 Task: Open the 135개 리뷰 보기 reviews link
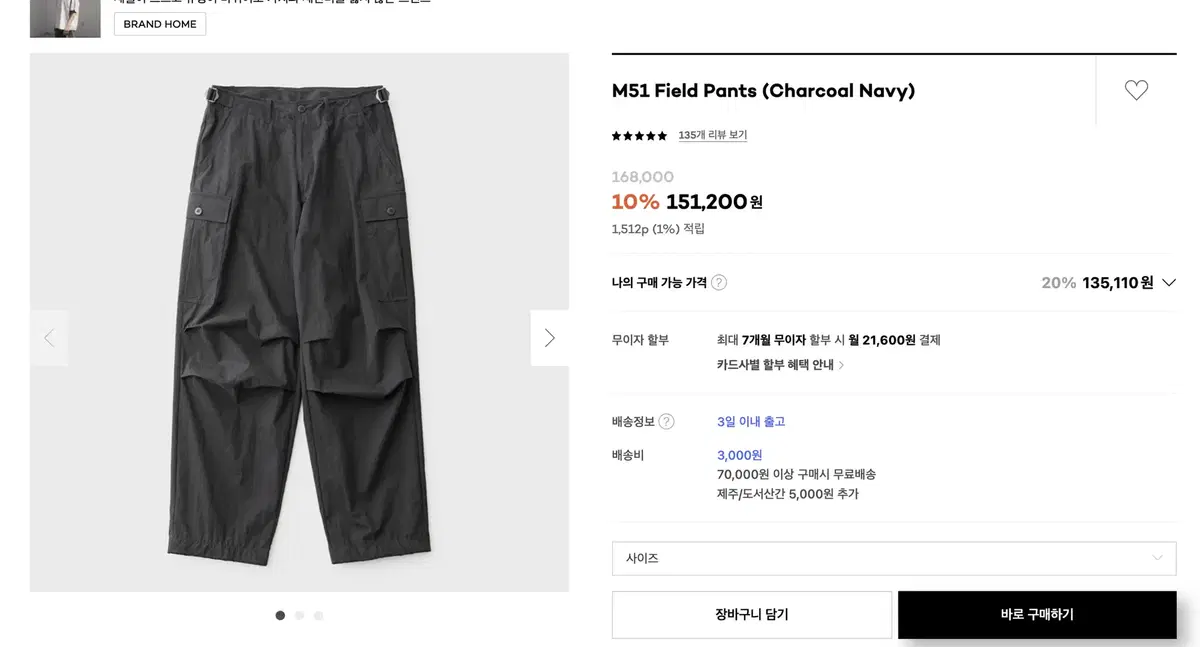[x=712, y=134]
